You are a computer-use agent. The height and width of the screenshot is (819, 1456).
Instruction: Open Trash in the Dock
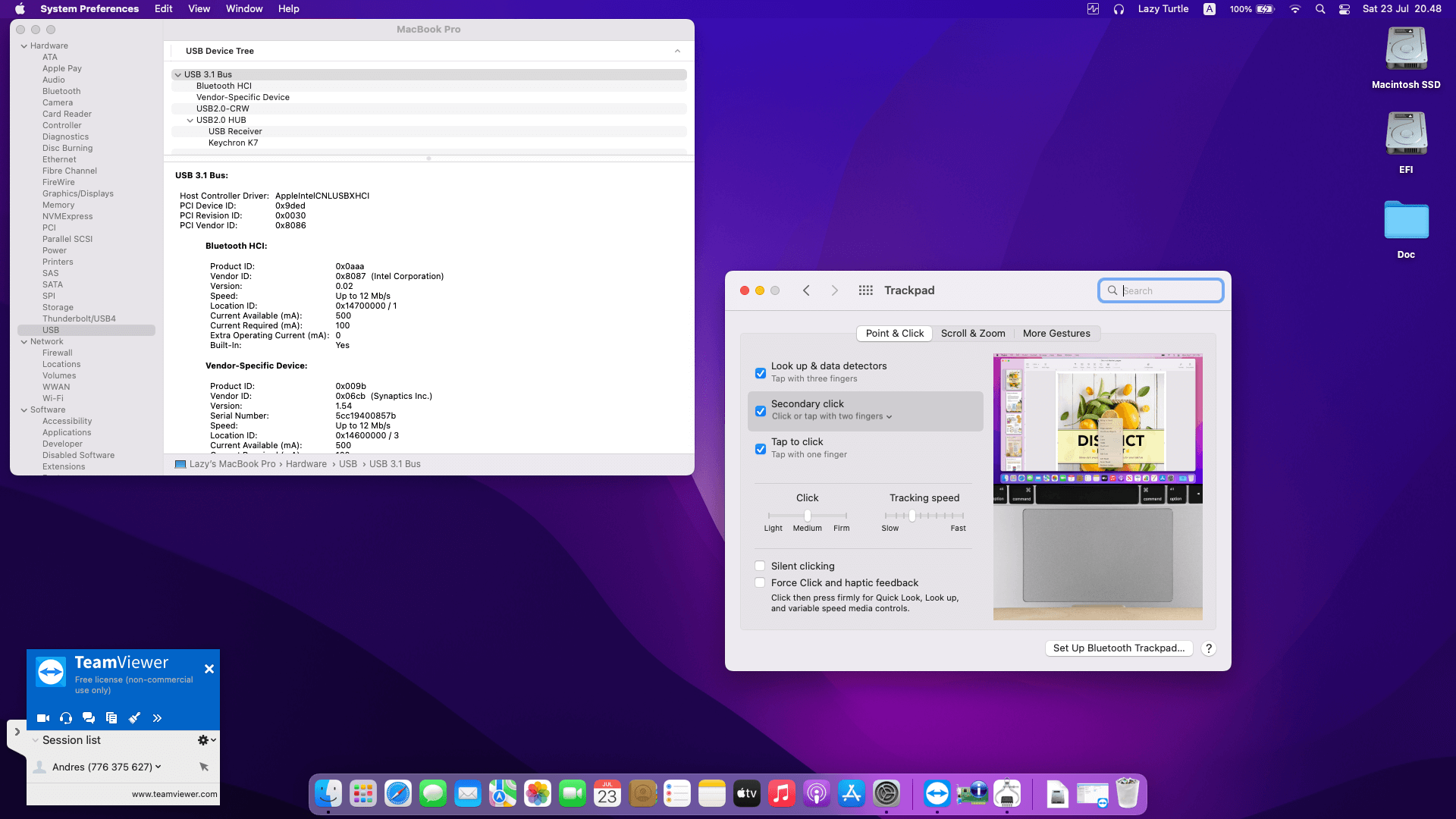(x=1128, y=794)
